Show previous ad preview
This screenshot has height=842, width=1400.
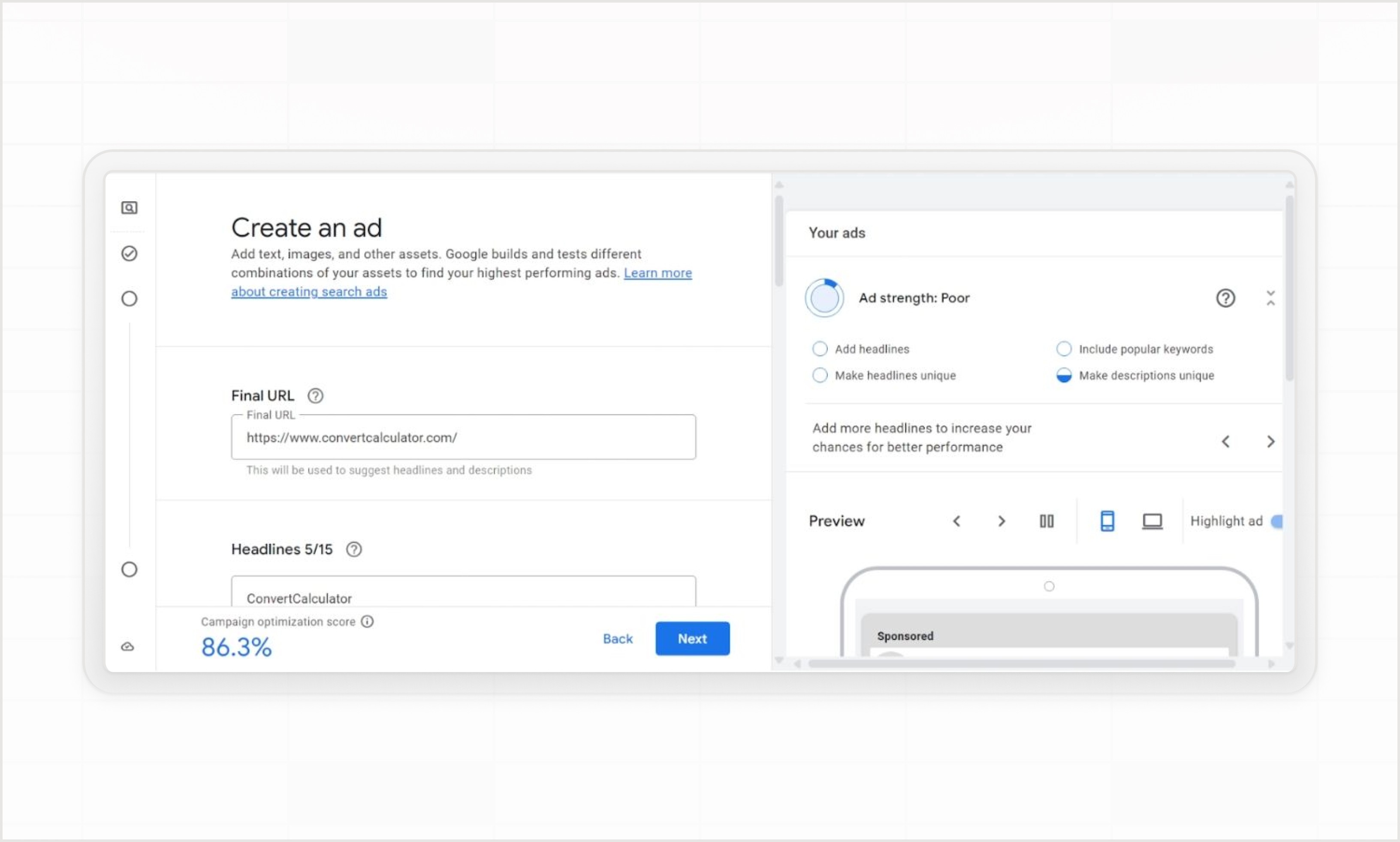pyautogui.click(x=956, y=521)
